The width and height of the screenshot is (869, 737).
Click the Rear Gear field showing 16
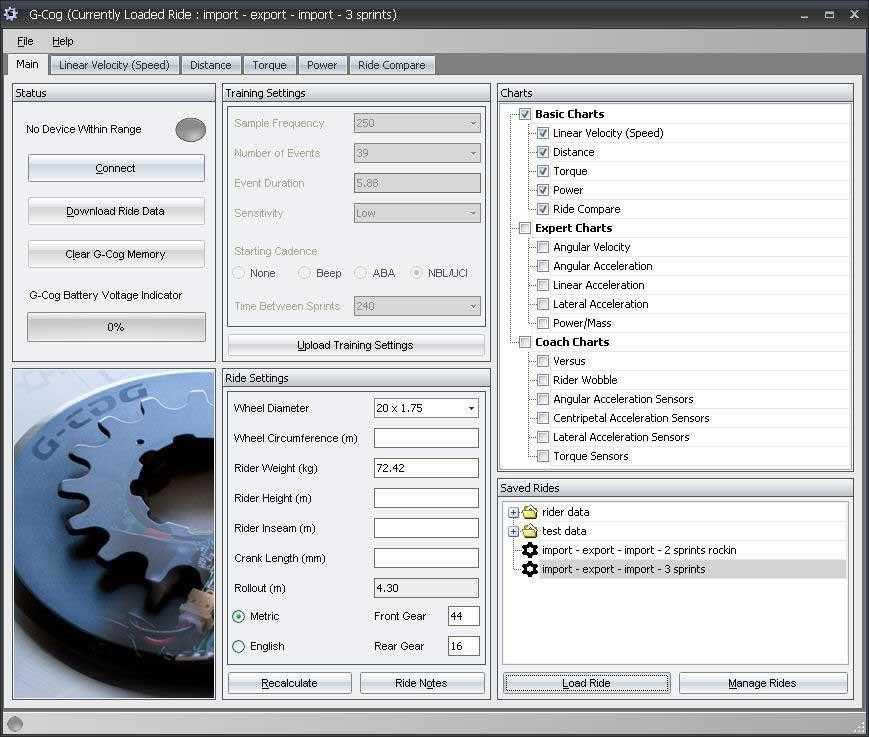(x=464, y=646)
